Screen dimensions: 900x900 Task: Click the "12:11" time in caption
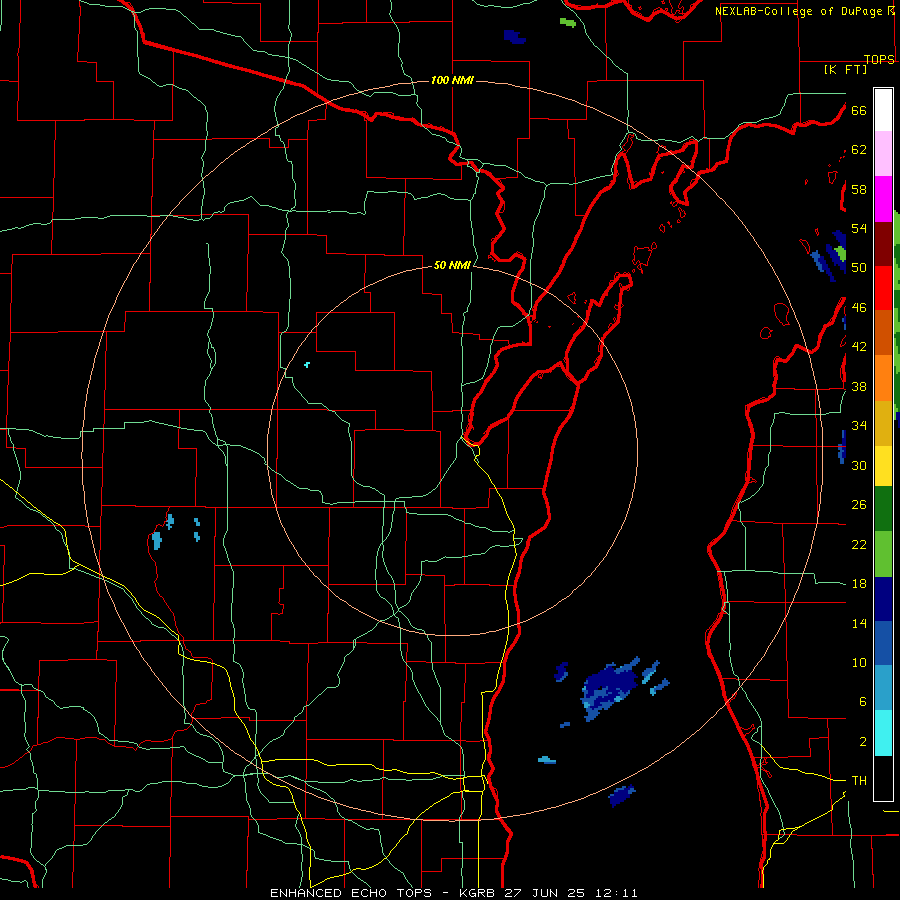(x=617, y=893)
